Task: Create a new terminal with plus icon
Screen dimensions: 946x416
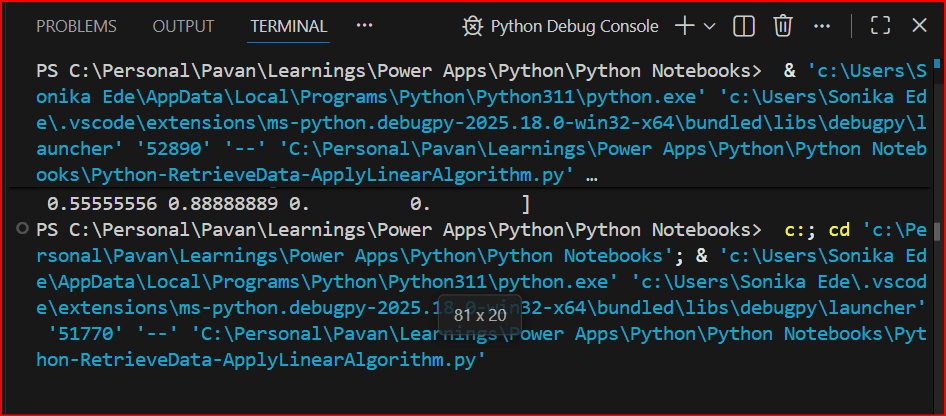Action: click(685, 26)
